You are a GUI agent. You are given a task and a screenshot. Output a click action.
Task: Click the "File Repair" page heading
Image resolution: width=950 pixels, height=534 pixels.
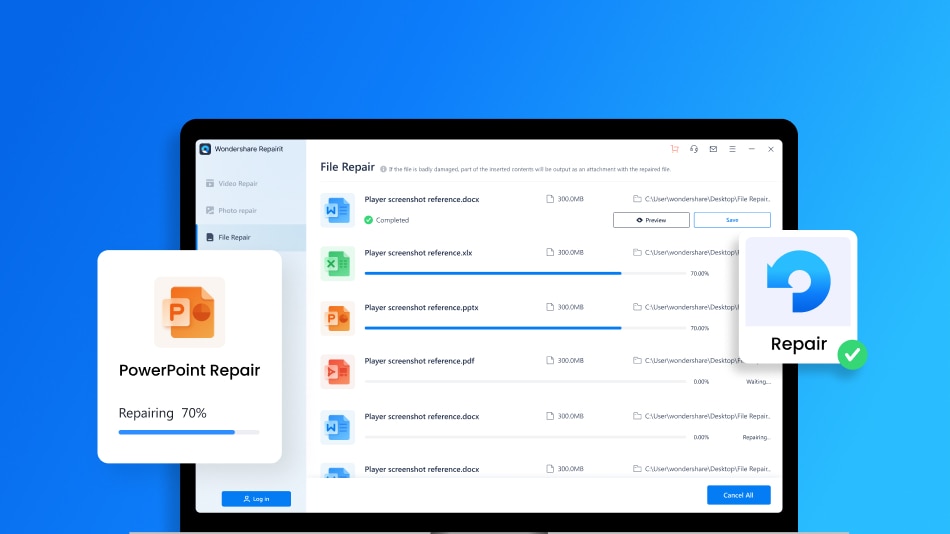[x=347, y=167]
